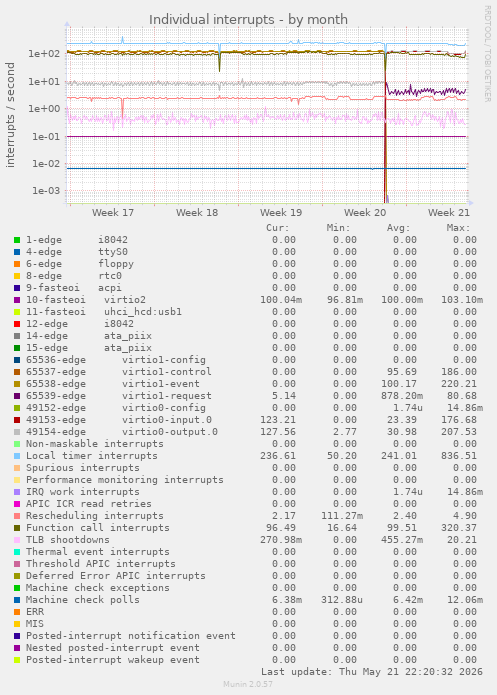497x695 pixels.
Task: Click the light blue Local timer interrupts swatch
Action: click(x=17, y=456)
